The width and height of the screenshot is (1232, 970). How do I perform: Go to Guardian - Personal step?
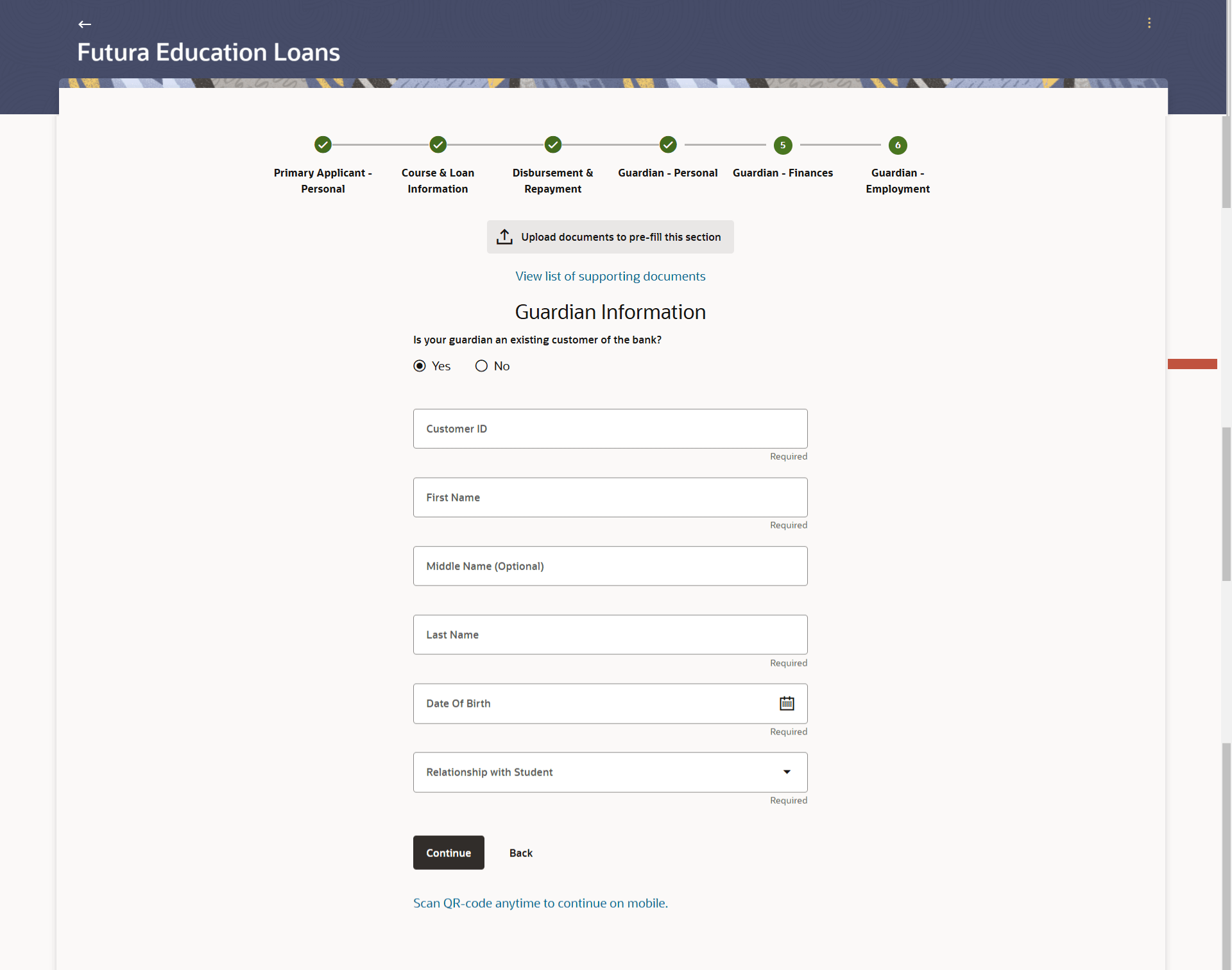(x=668, y=145)
